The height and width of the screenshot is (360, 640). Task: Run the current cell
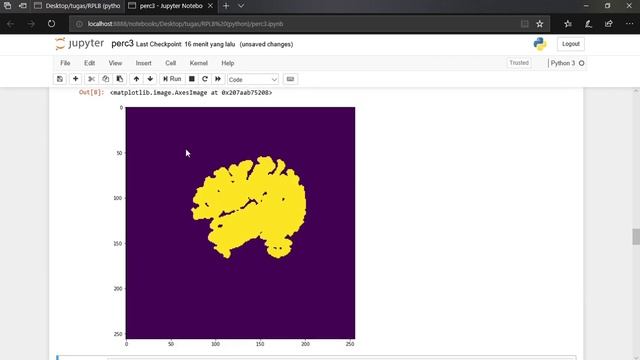click(172, 79)
